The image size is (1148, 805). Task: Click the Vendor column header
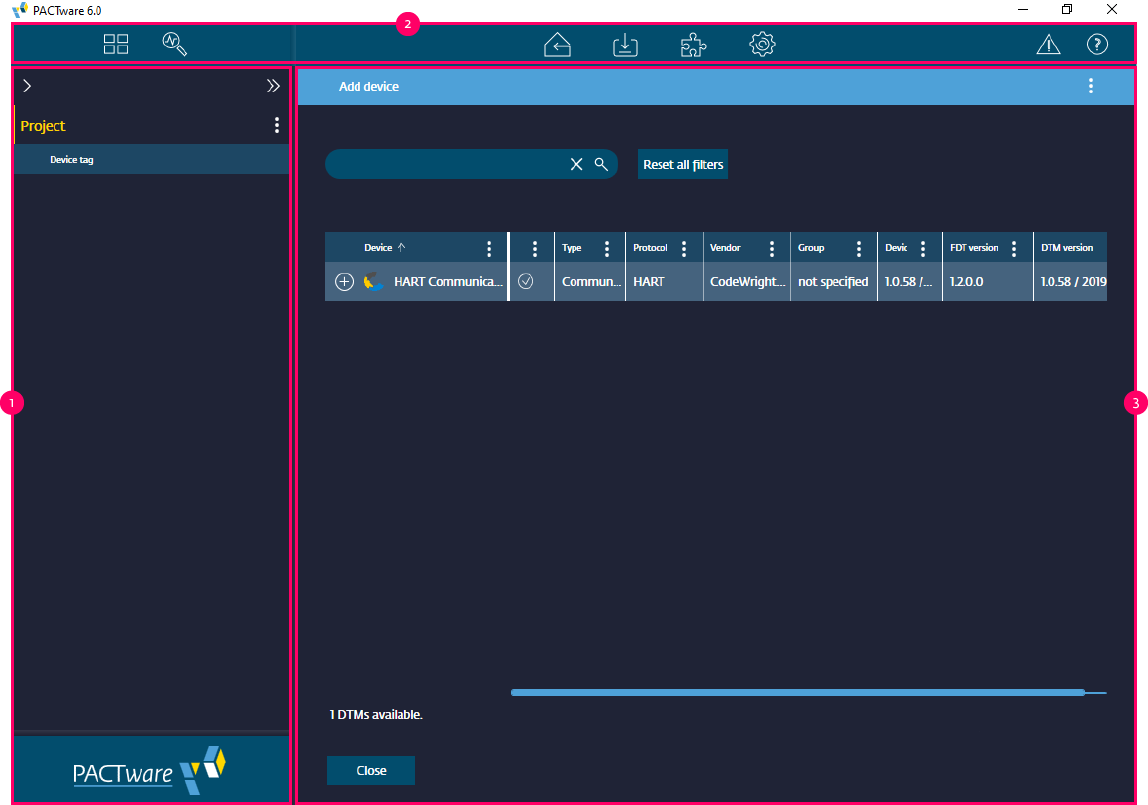point(725,248)
